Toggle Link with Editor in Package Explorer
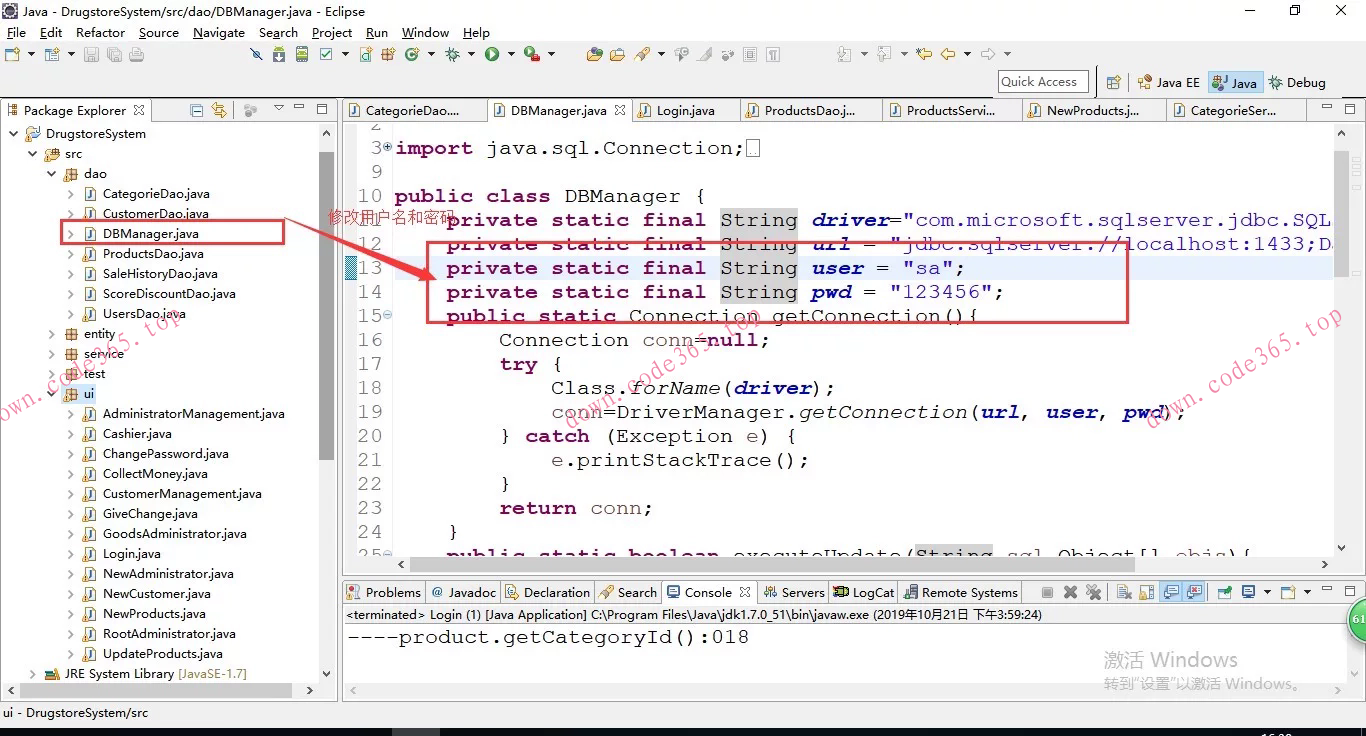 point(219,110)
